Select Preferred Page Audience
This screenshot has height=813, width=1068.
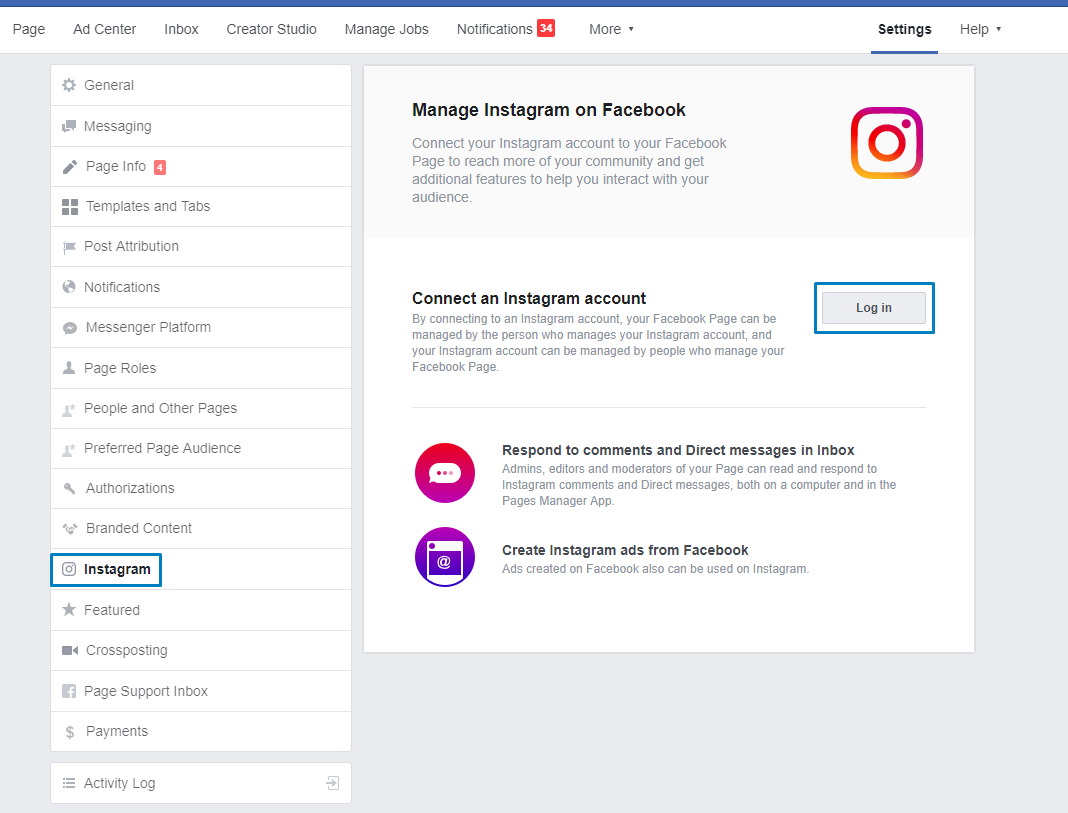201,449
